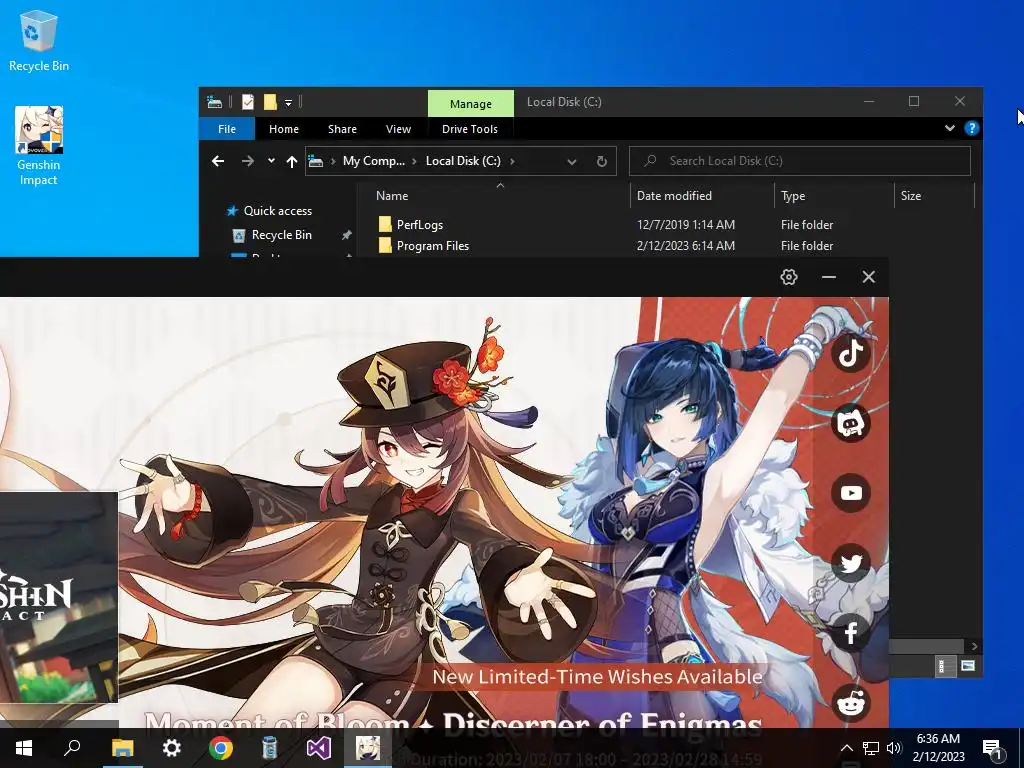Open Discord link in Genshin launcher
The width and height of the screenshot is (1024, 768).
pos(851,423)
